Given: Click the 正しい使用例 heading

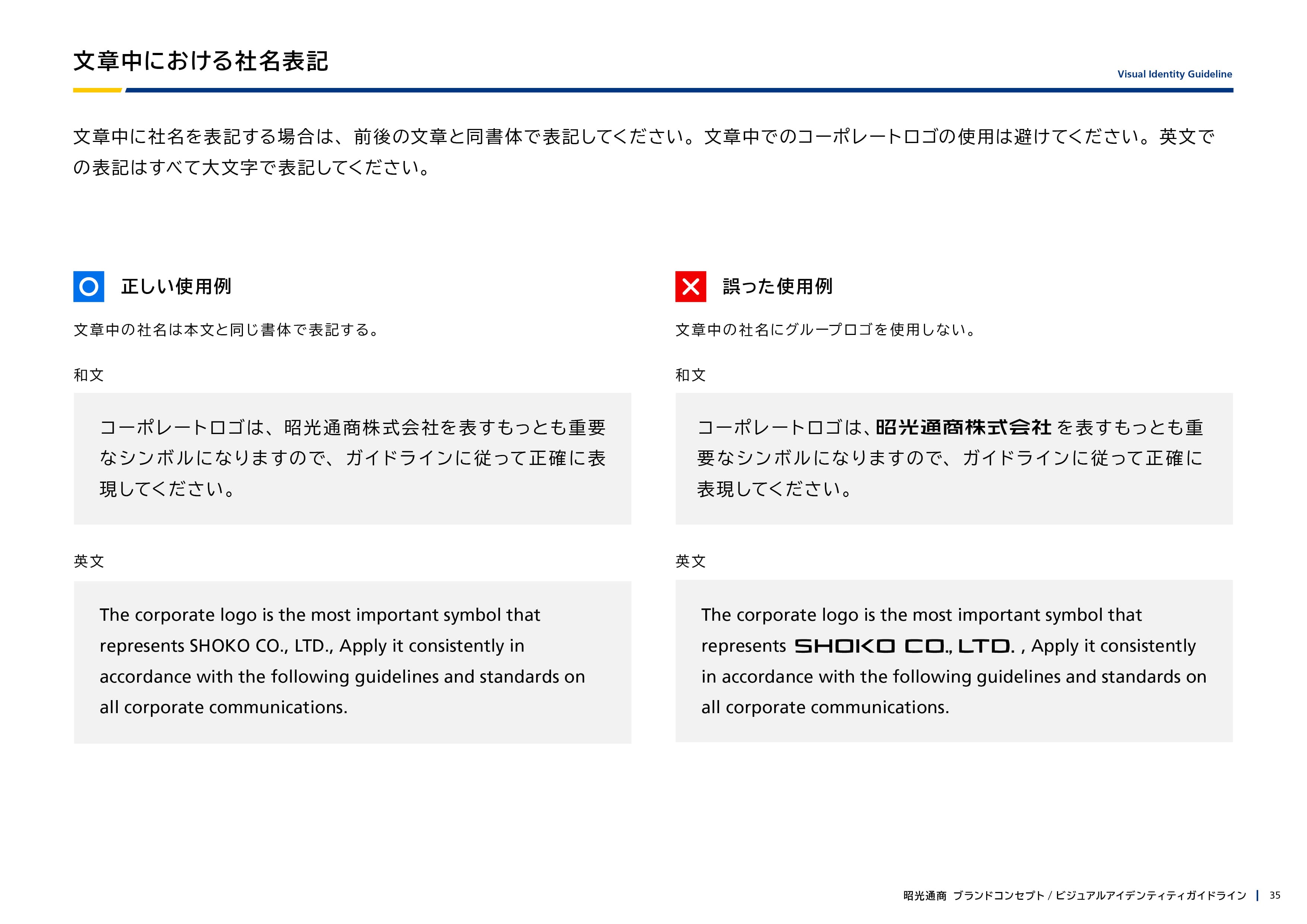Looking at the screenshot, I should (176, 287).
